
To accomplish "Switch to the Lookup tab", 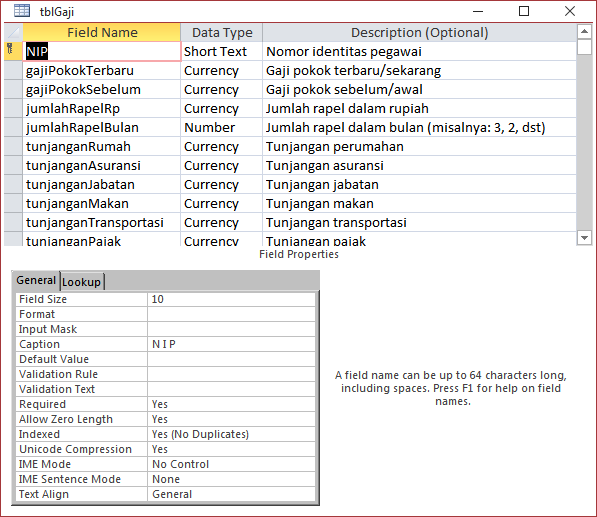I will pos(81,282).
